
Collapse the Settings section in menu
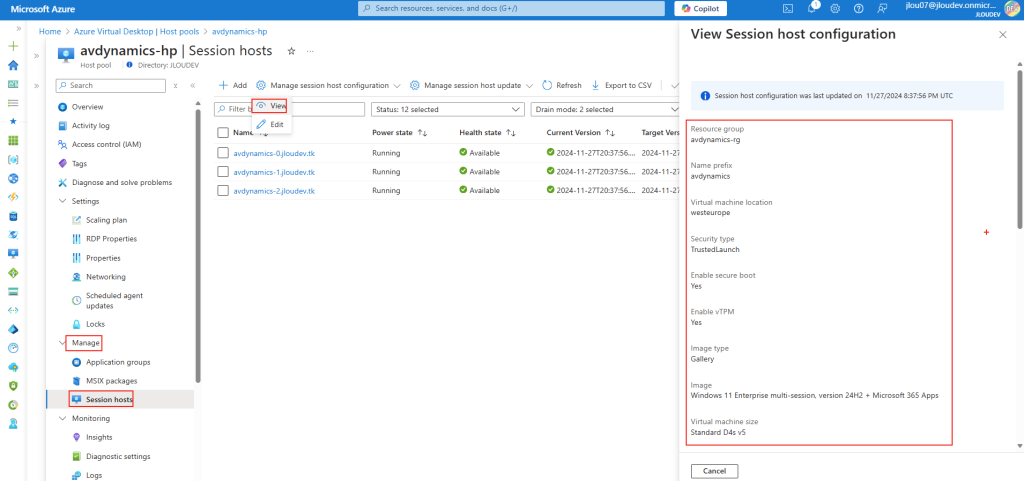point(63,201)
